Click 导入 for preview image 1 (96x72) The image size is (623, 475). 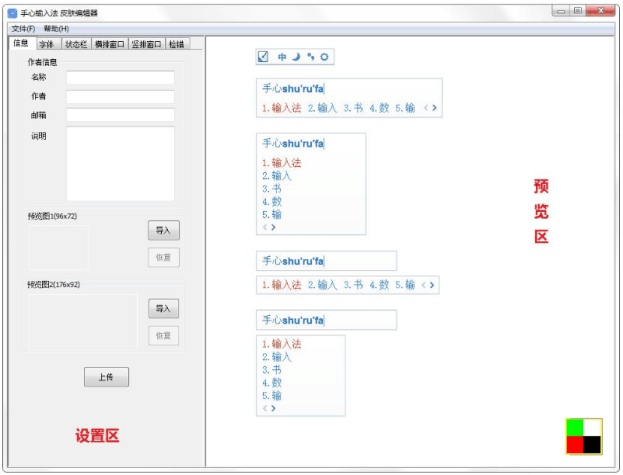coord(164,230)
